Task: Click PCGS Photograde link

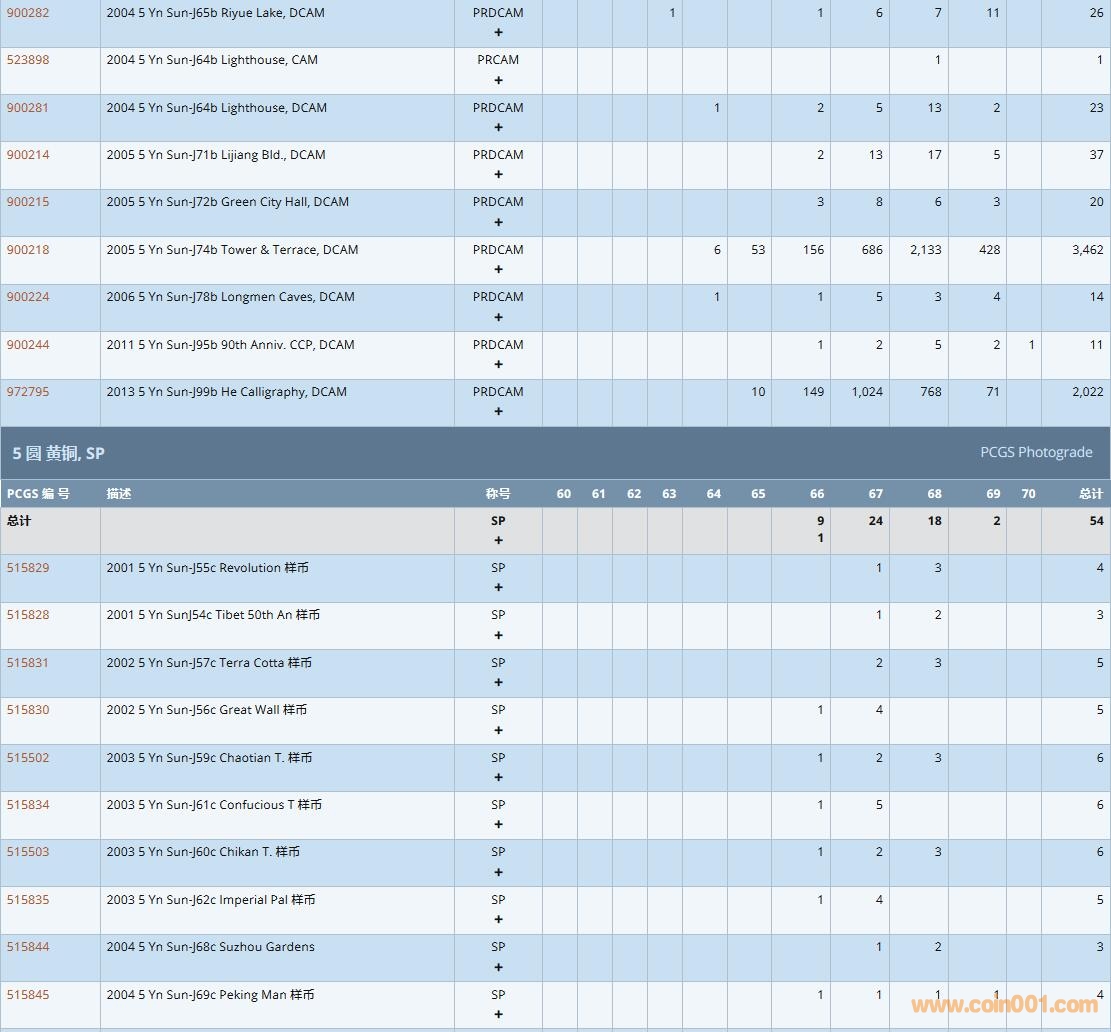Action: tap(1036, 452)
